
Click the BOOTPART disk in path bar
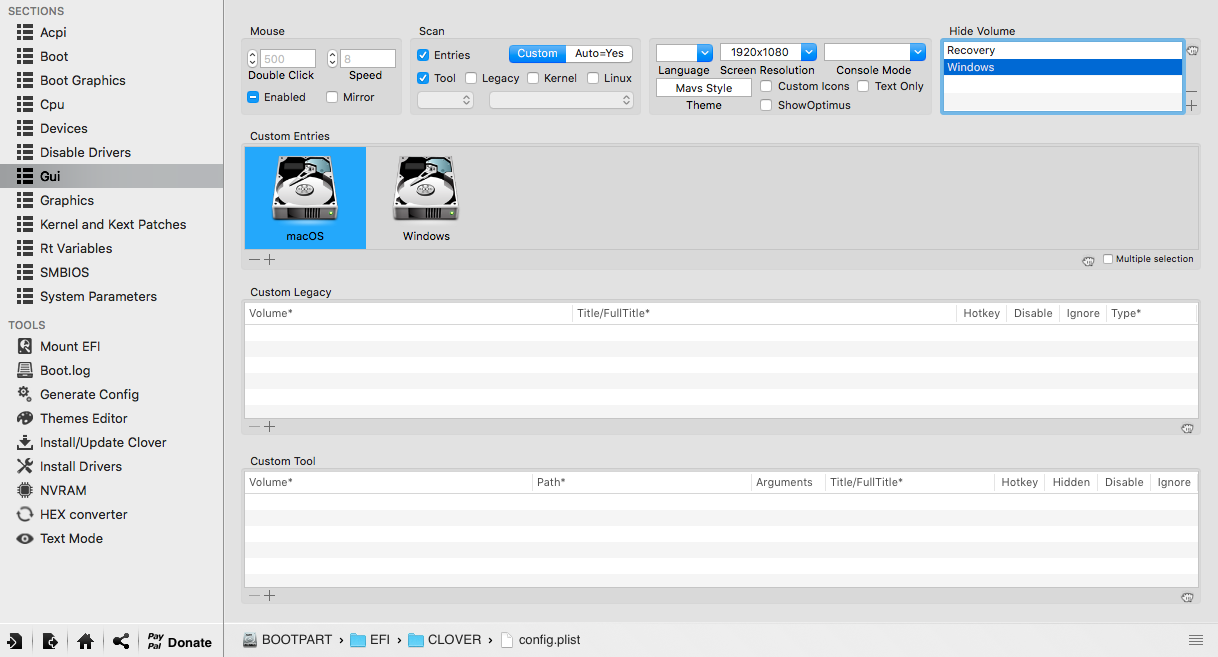(287, 640)
